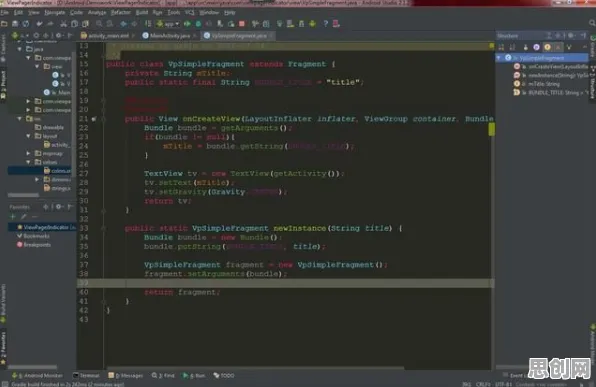Collapse the values folder

(28, 162)
